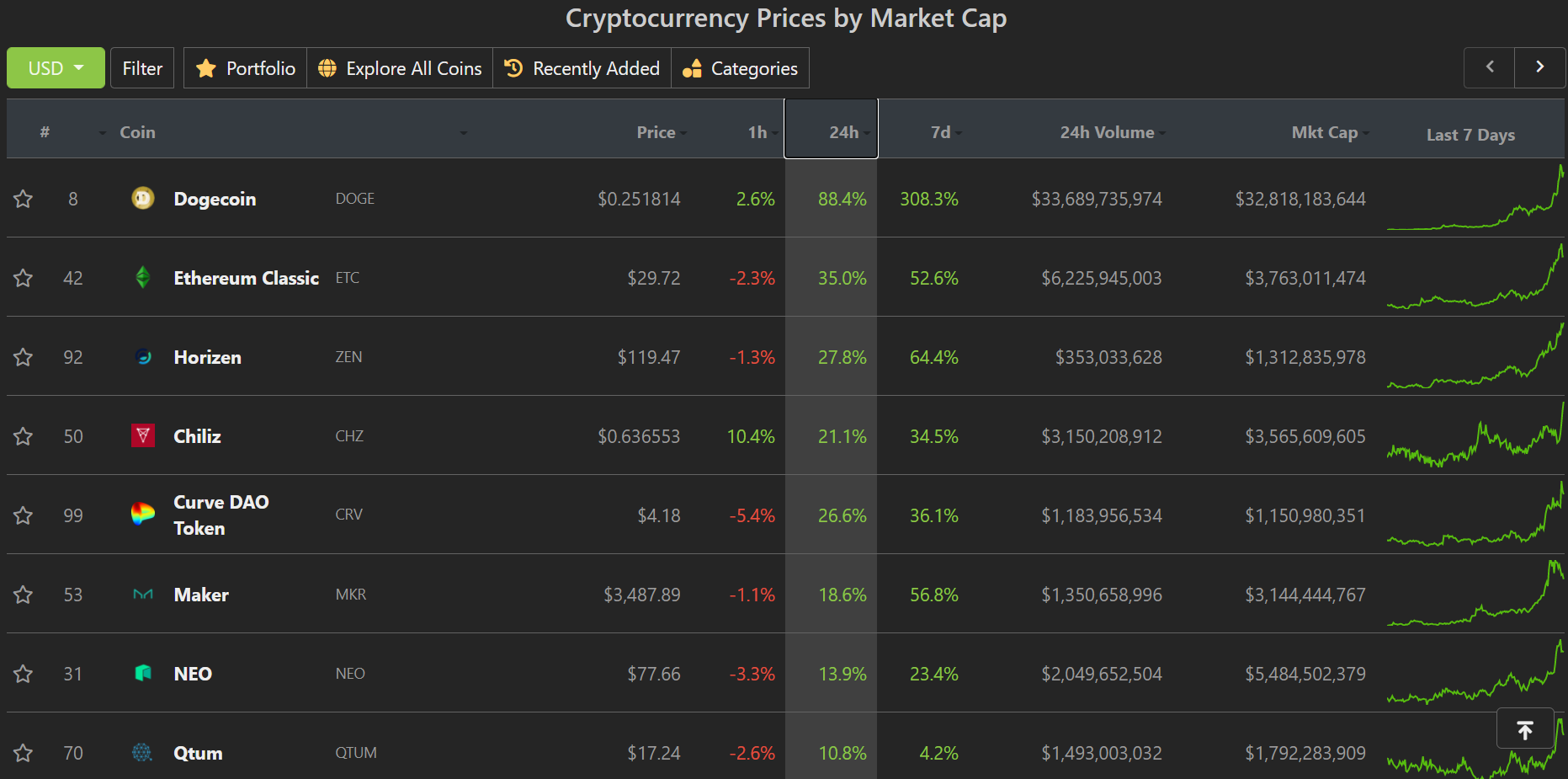Screen dimensions: 1568x779
Task: Sort by 1h change column
Action: click(757, 132)
